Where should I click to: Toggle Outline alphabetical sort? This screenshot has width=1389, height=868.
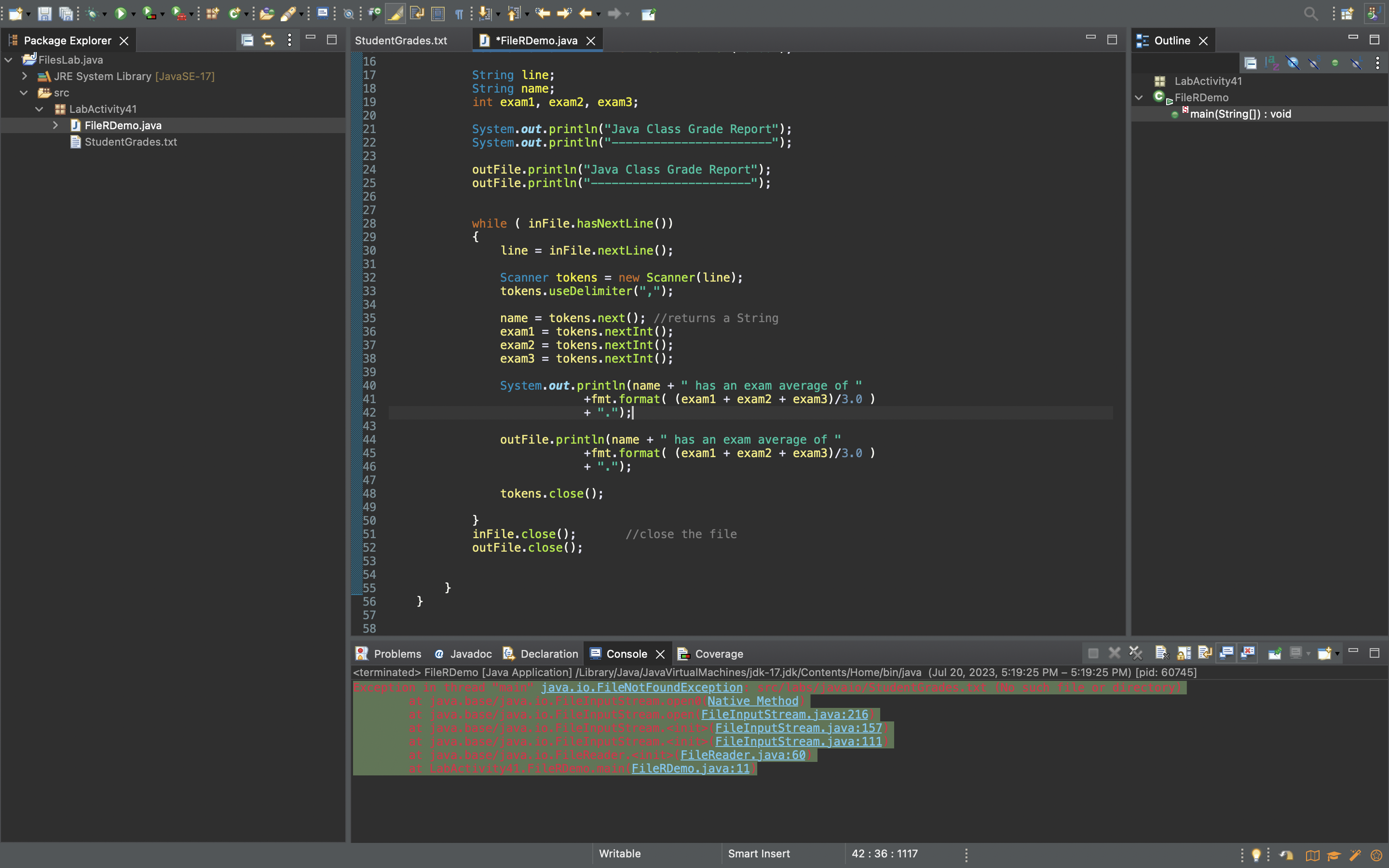1272,63
